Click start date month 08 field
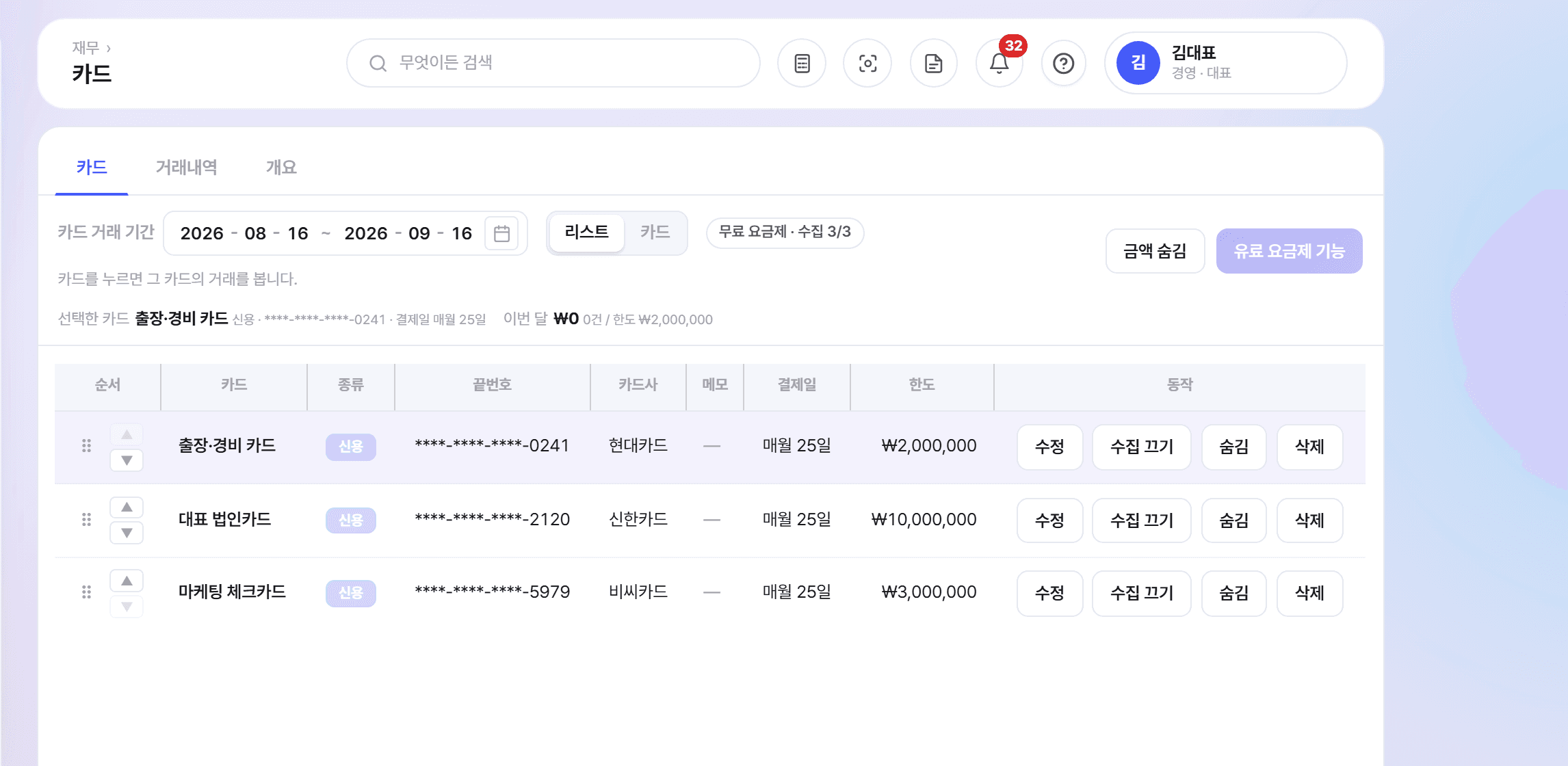The image size is (1568, 766). [255, 233]
